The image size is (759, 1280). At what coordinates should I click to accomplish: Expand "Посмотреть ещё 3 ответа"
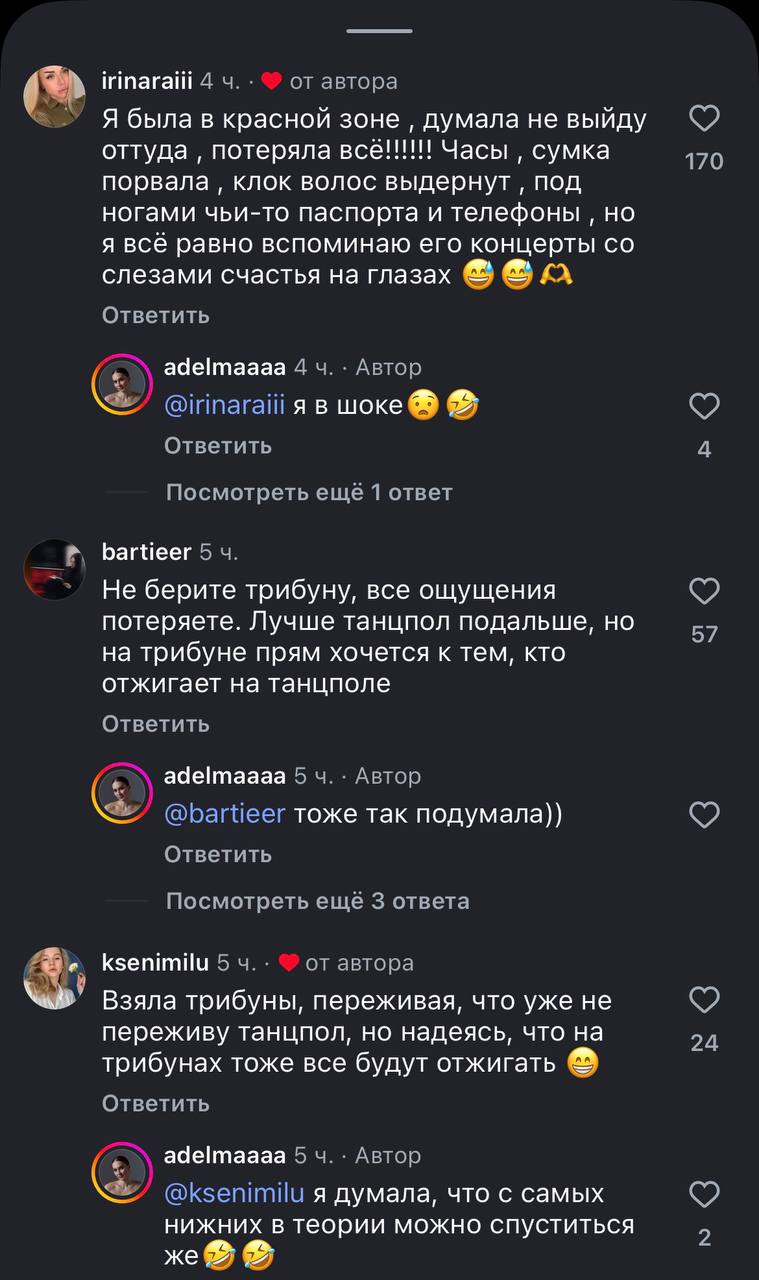[317, 901]
